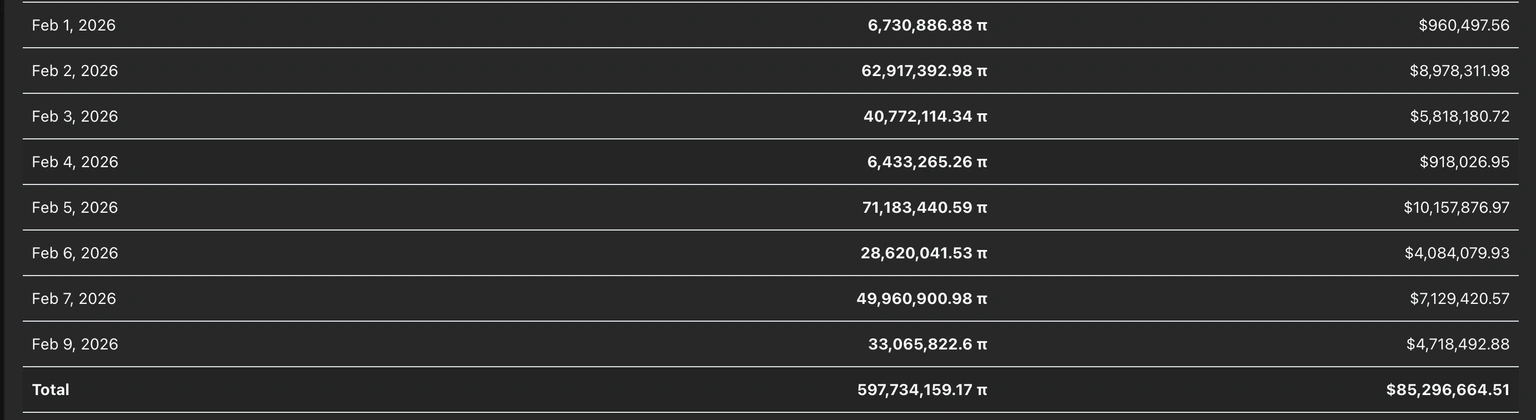This screenshot has height=420, width=1536.
Task: Select the $10,157,876.97 value
Action: pos(1456,207)
